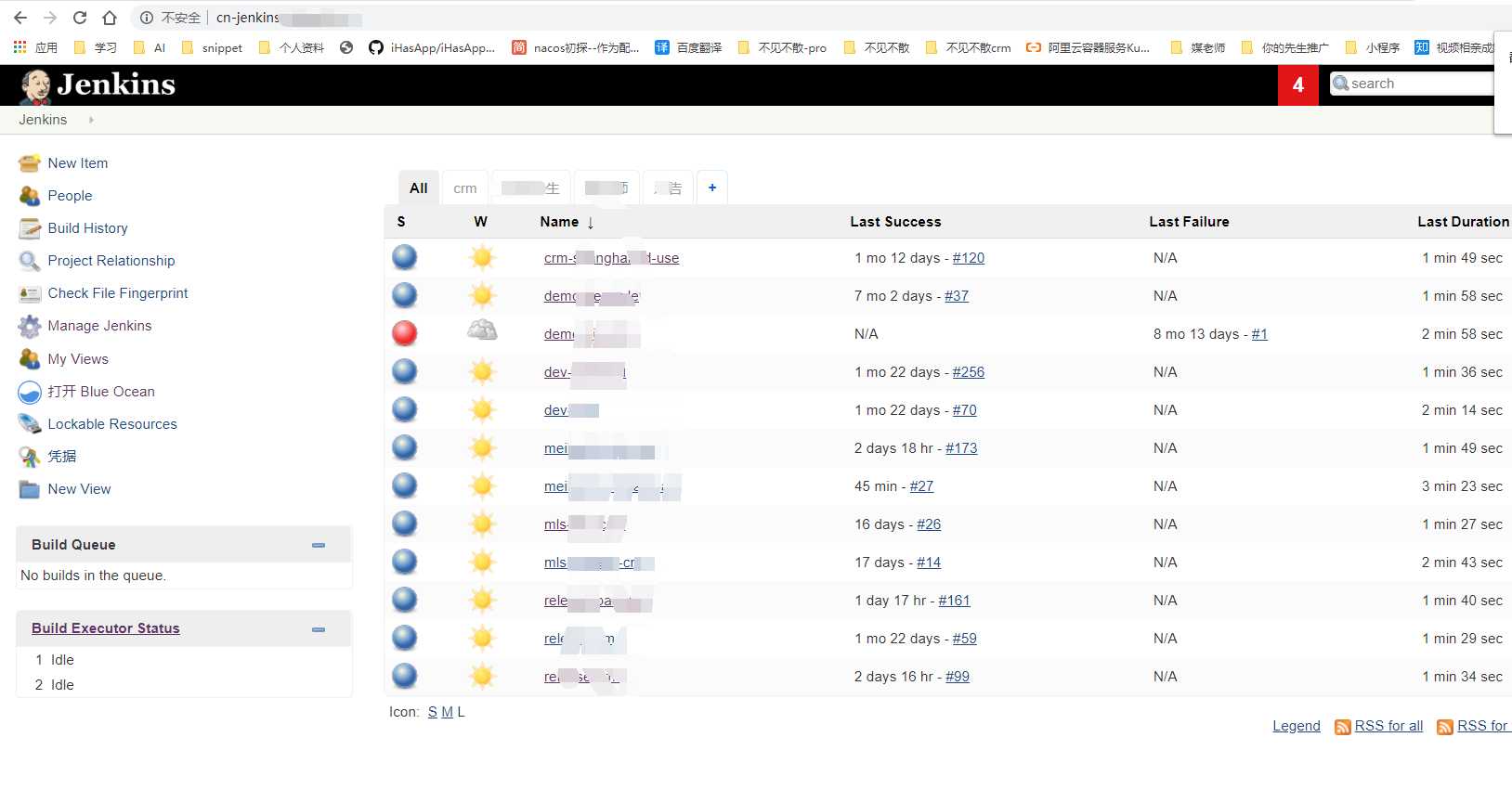Open Build Executor Status link
The image size is (1512, 802).
point(106,628)
